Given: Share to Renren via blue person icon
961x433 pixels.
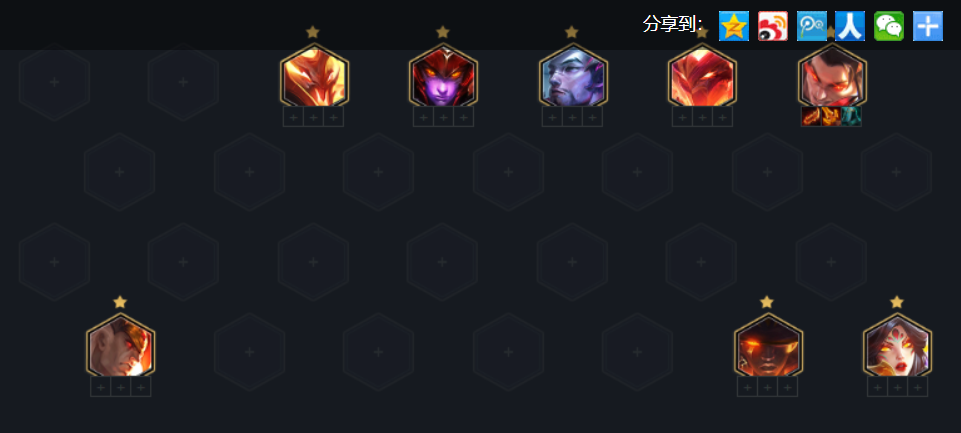Looking at the screenshot, I should click(x=850, y=26).
